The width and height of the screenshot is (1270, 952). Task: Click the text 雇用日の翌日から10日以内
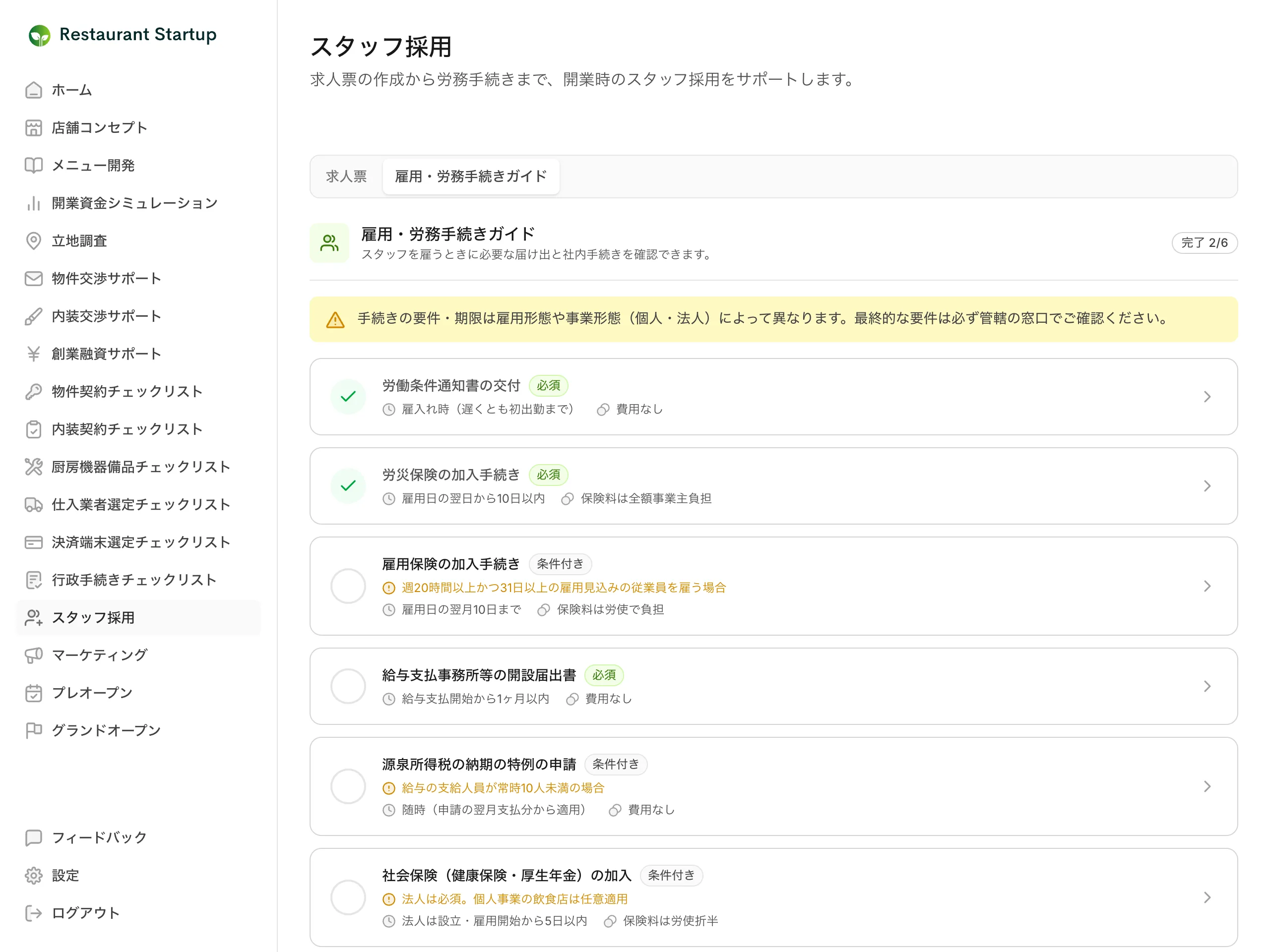pos(473,499)
